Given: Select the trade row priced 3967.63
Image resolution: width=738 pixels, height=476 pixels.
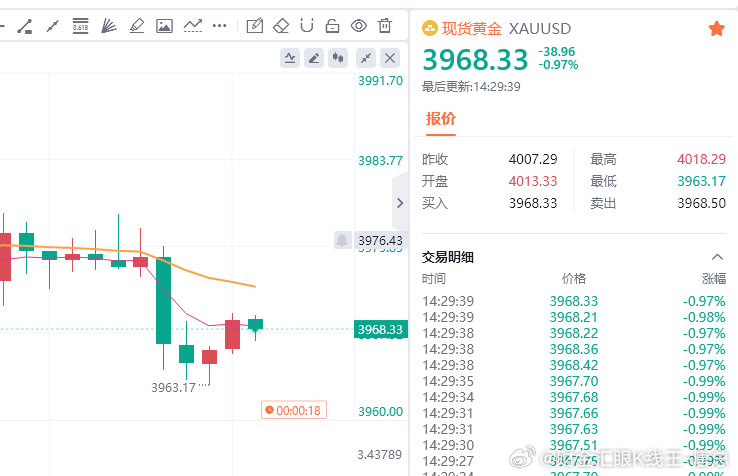Looking at the screenshot, I should [x=574, y=429].
